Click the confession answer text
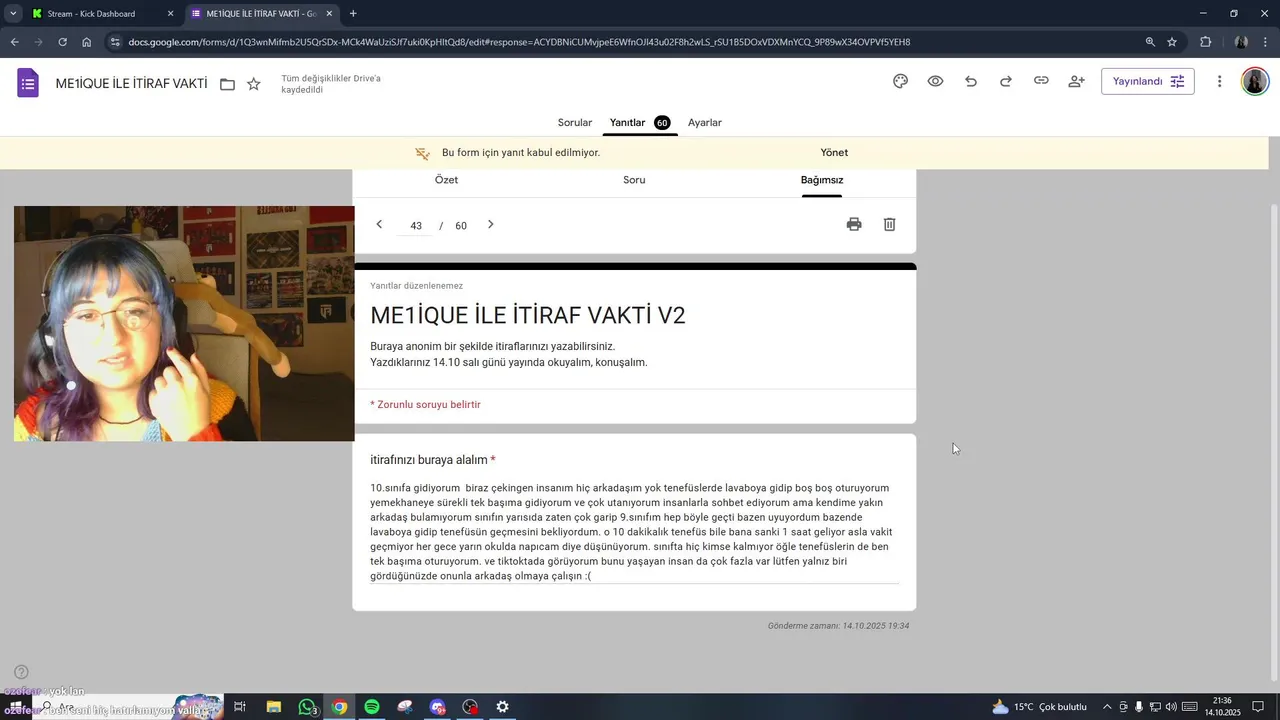 [633, 532]
